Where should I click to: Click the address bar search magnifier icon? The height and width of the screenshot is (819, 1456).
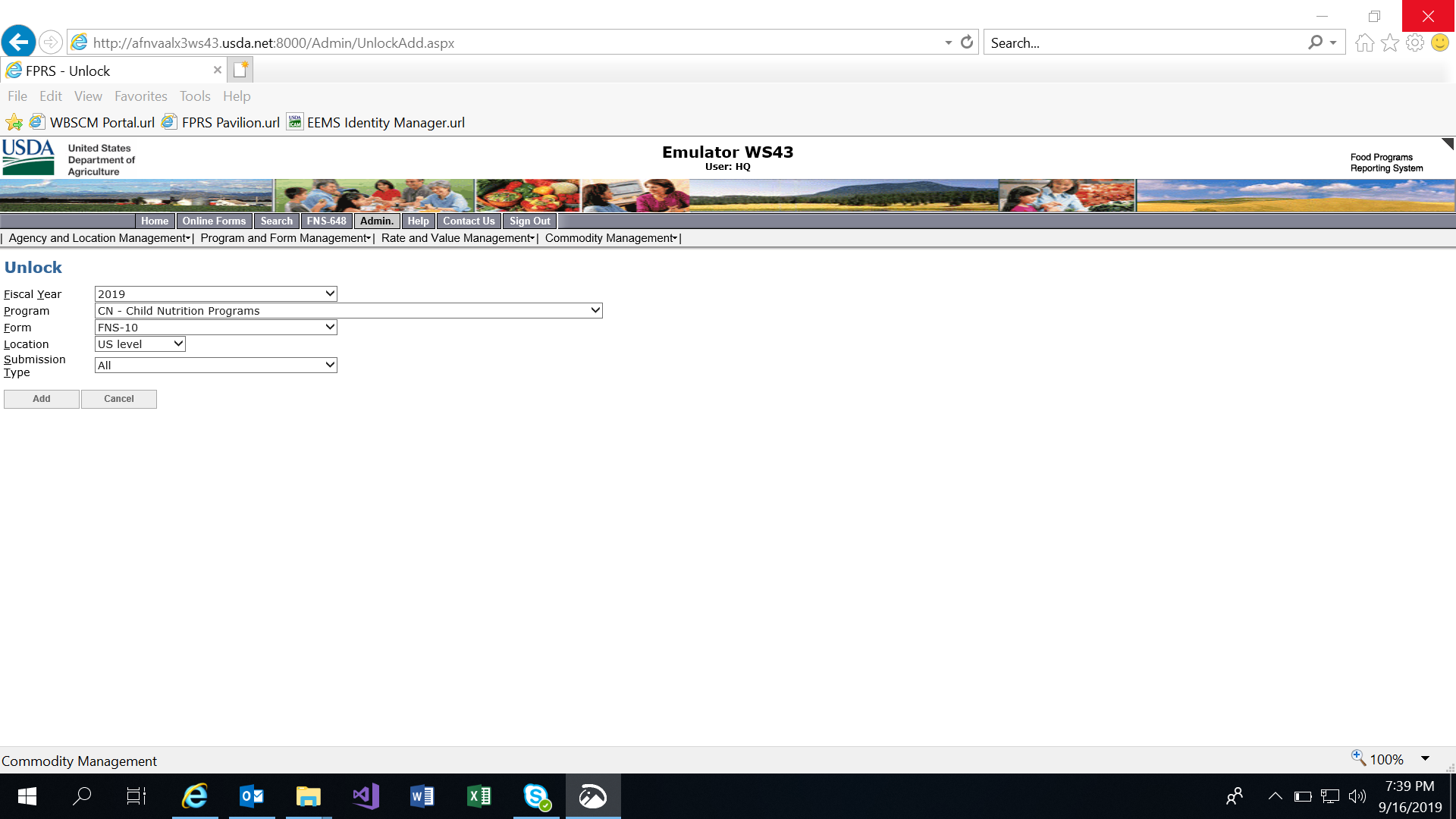[1315, 42]
